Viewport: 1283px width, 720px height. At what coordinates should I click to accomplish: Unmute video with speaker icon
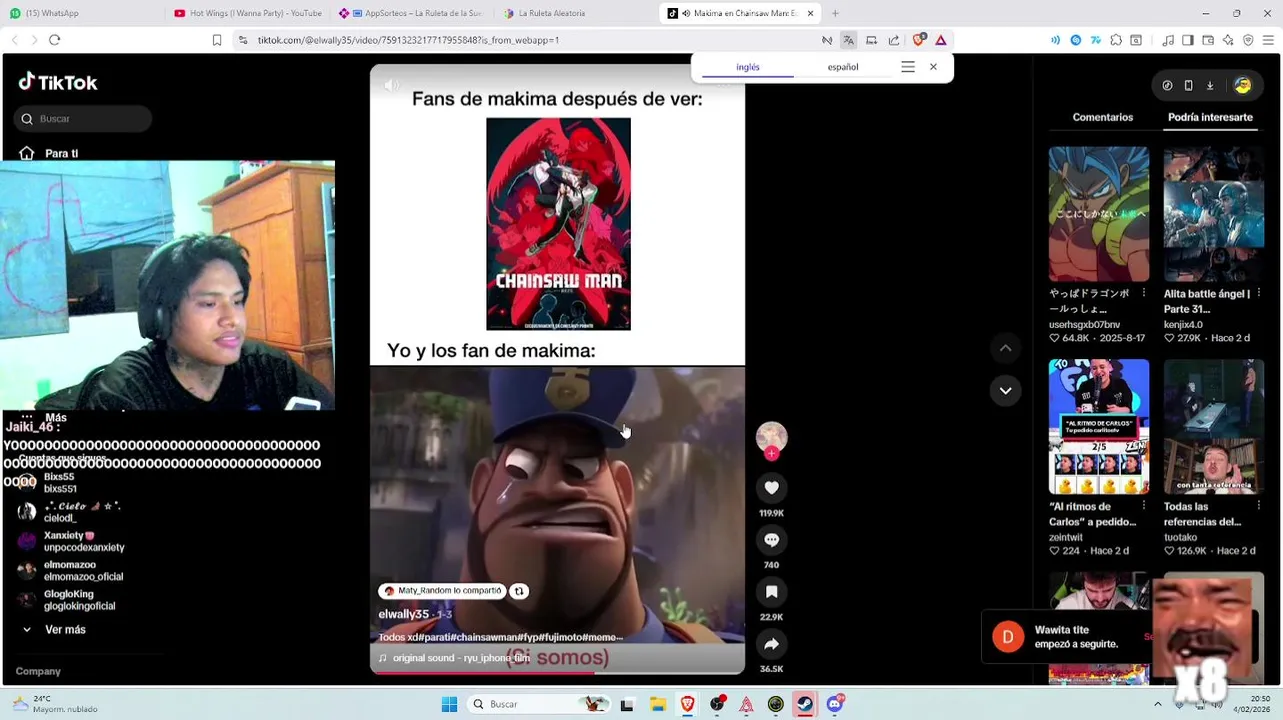[392, 85]
